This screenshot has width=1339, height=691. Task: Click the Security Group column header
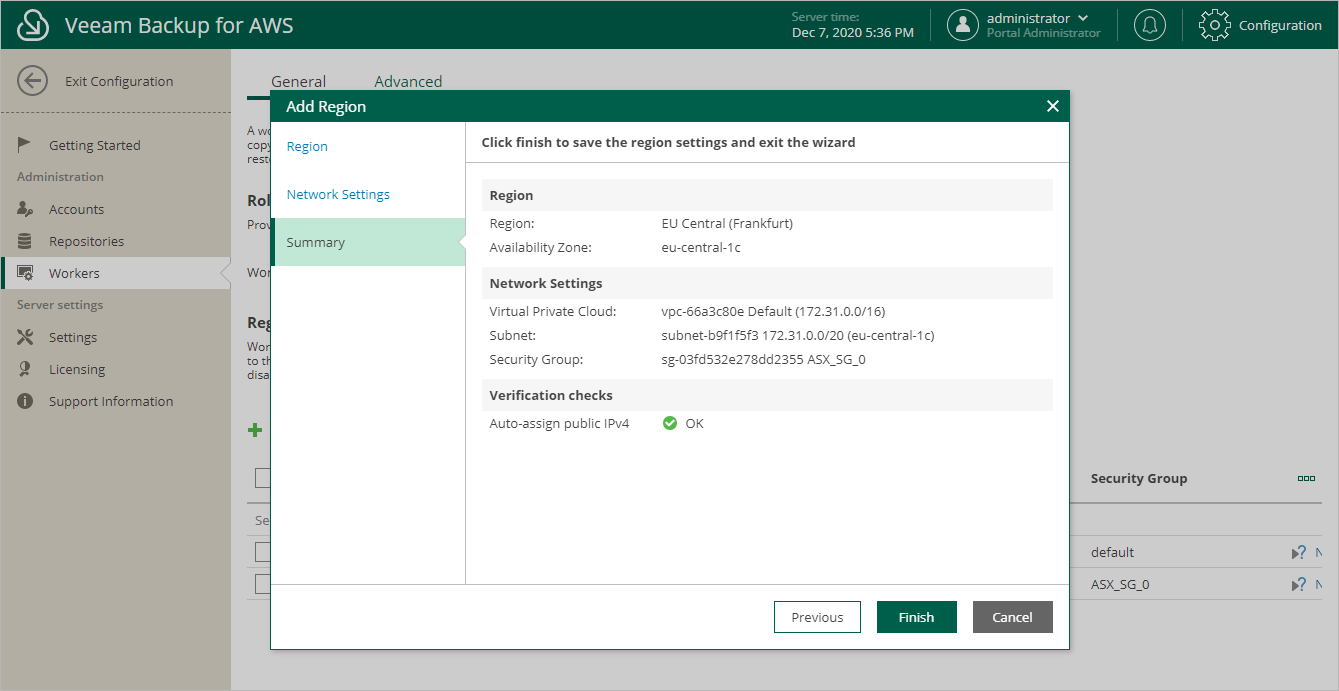[1139, 478]
